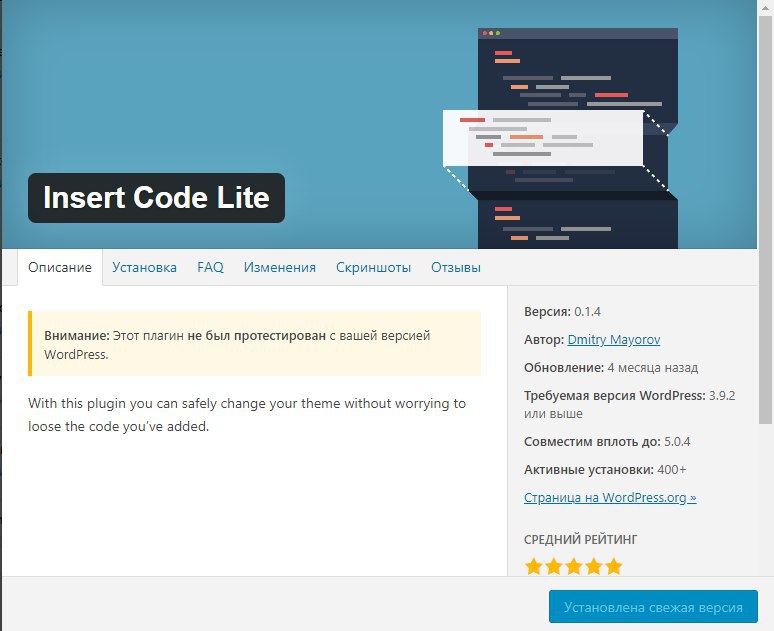The height and width of the screenshot is (631, 774).
Task: Click the third rating star
Action: click(574, 566)
